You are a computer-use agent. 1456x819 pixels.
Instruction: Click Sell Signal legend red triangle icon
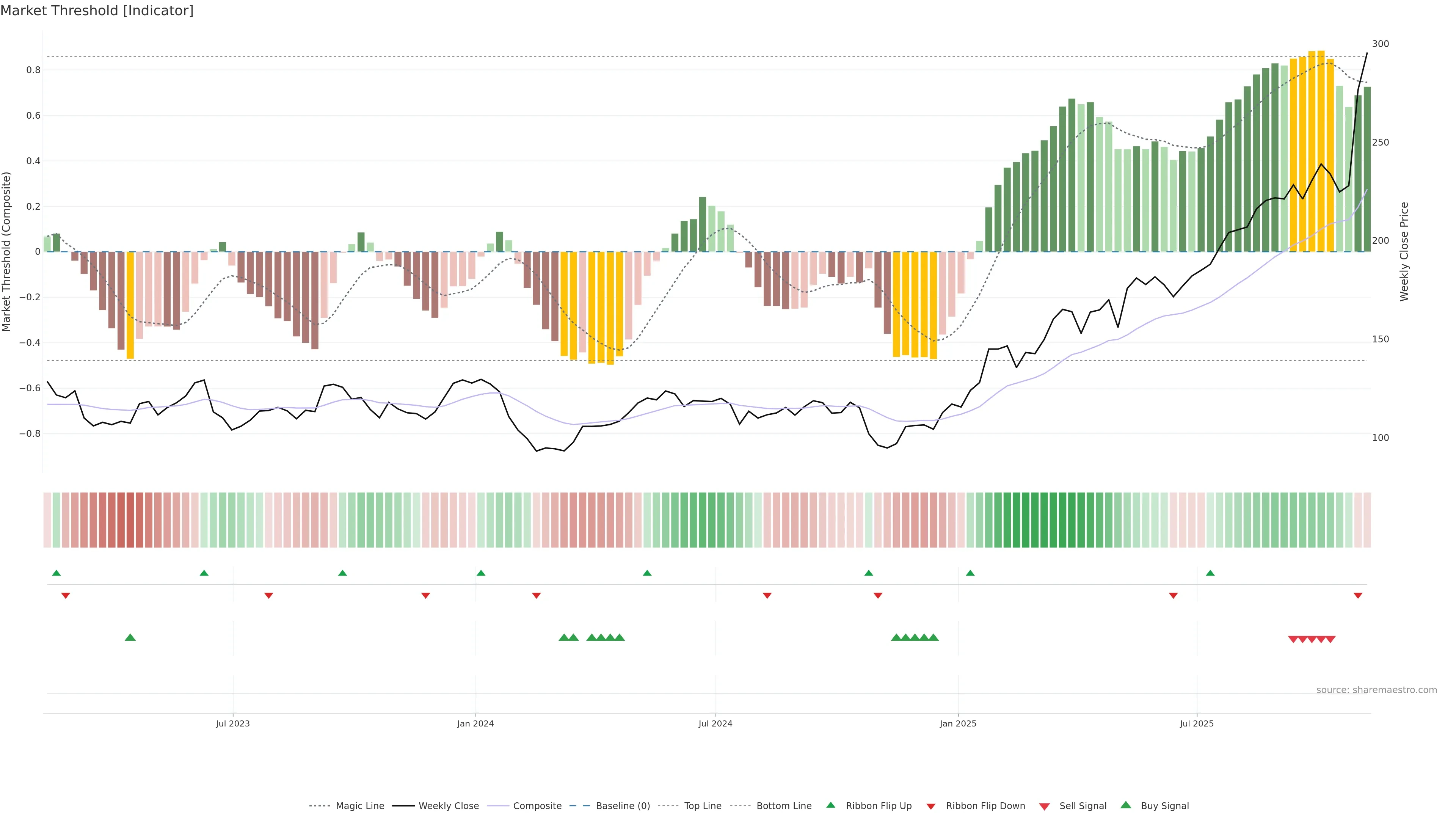[1045, 806]
